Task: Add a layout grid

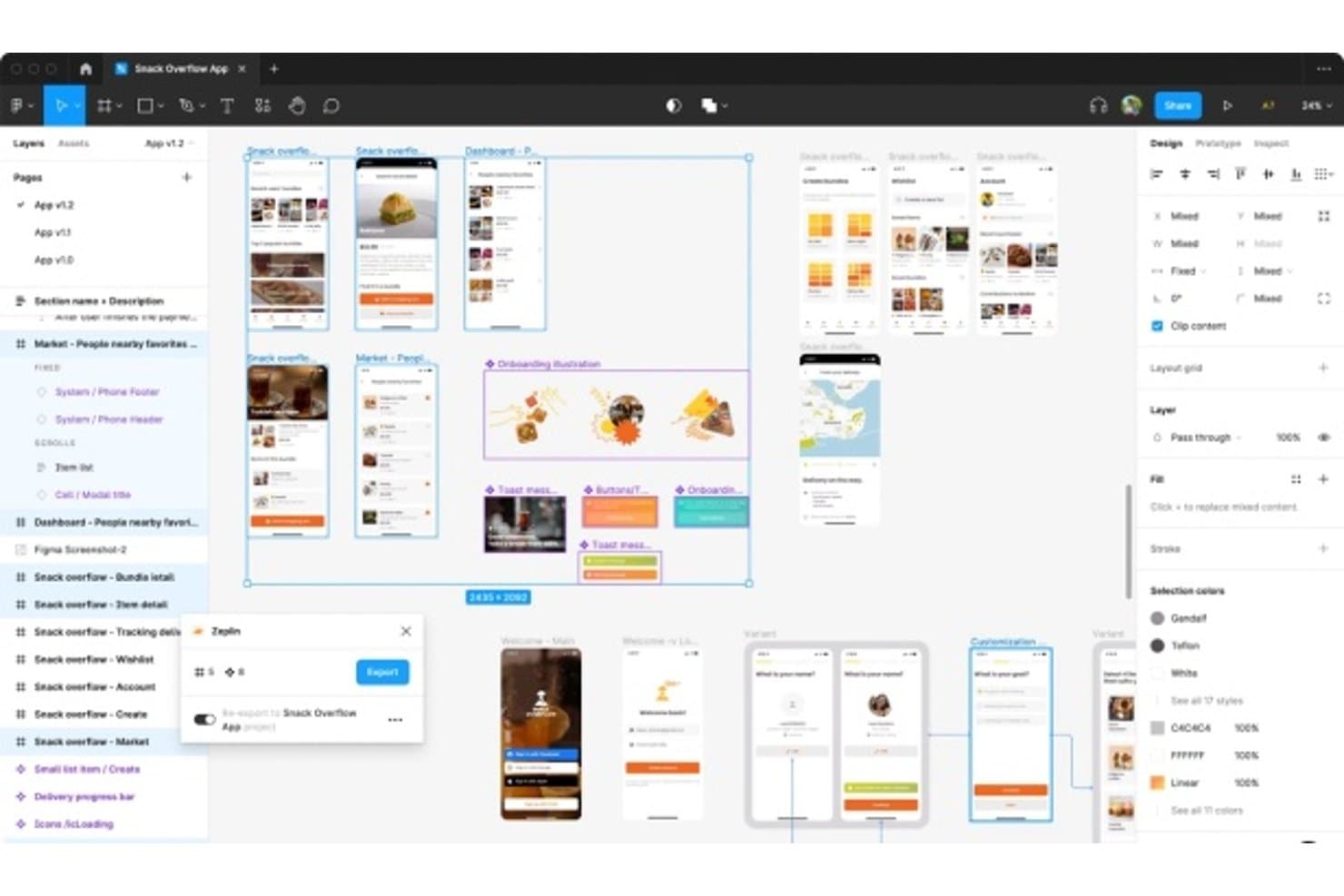Action: (x=1323, y=368)
